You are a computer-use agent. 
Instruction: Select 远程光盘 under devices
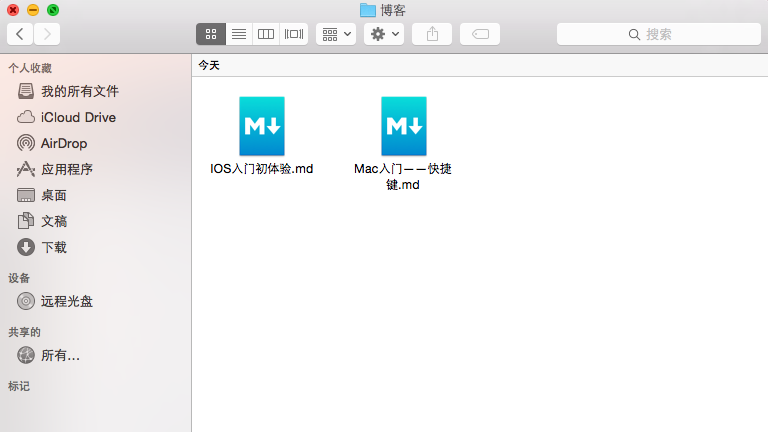[x=96, y=301]
